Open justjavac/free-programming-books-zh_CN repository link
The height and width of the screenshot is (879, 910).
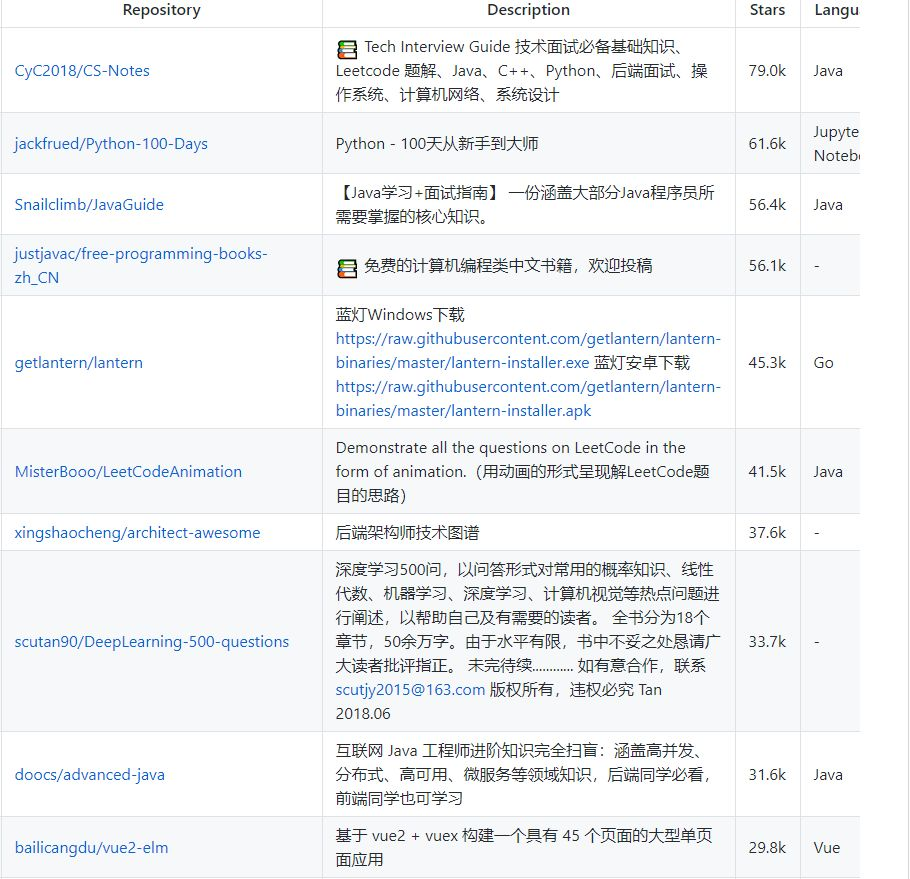pyautogui.click(x=141, y=265)
